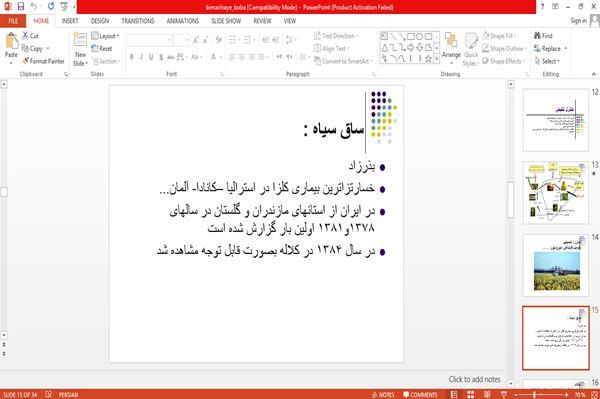Toggle Bold formatting
600x399 pixels.
[x=132, y=57]
